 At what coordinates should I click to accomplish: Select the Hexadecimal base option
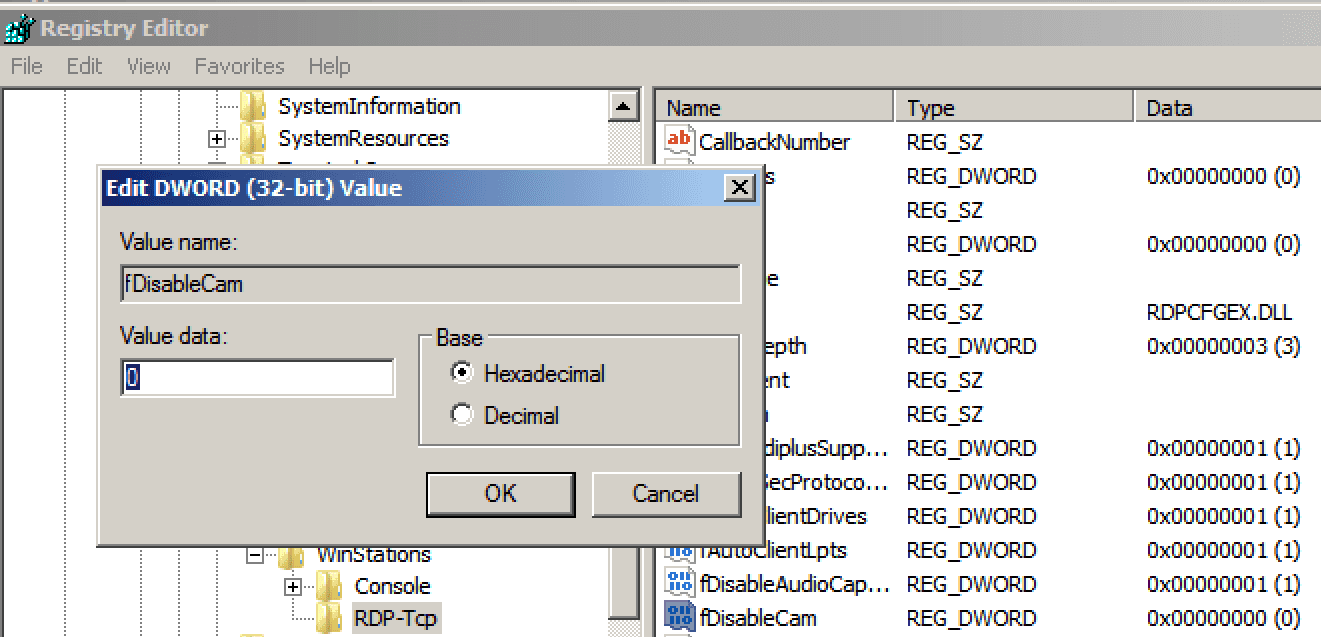[x=462, y=374]
